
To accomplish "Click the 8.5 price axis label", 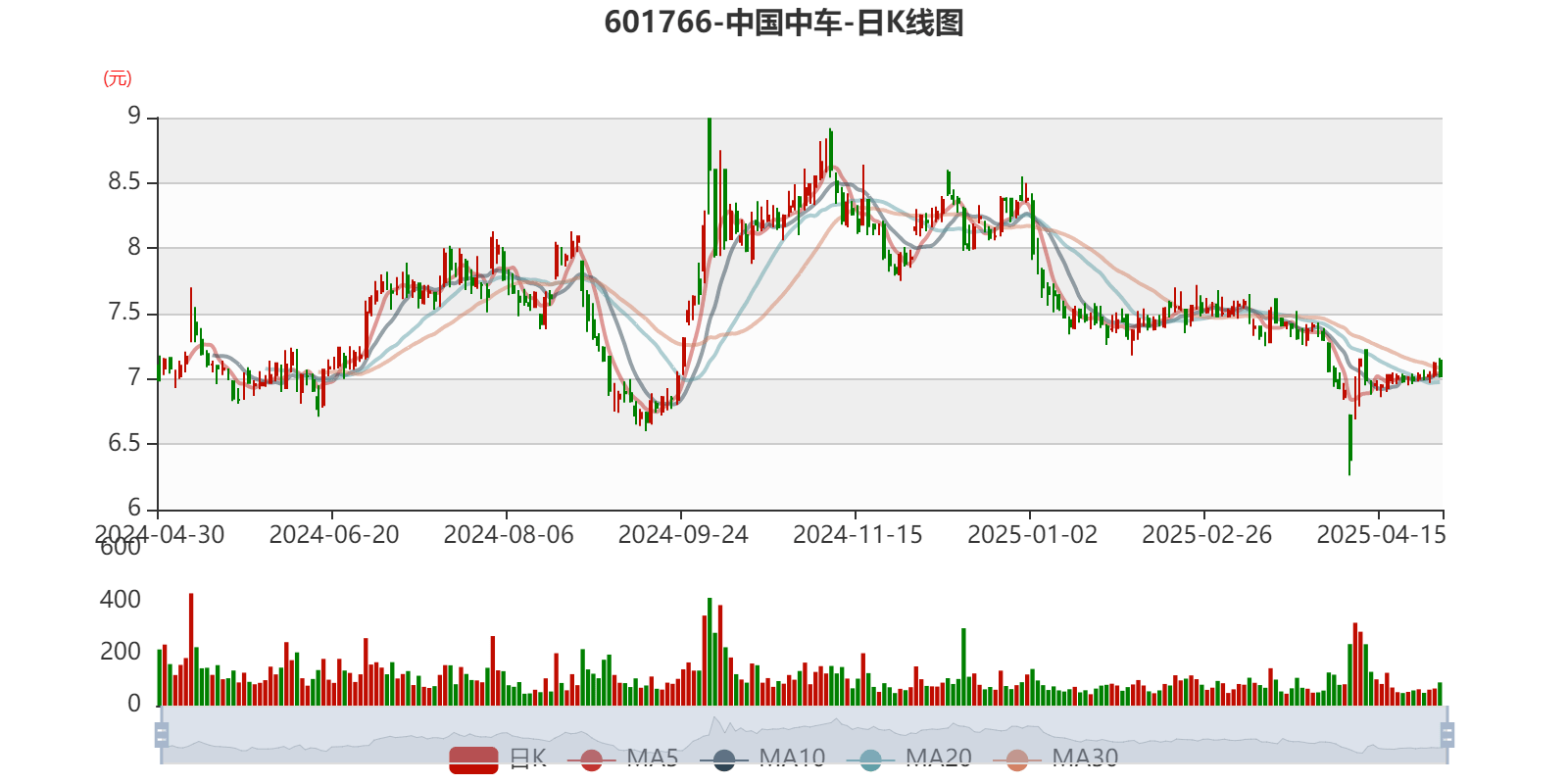I will click(x=124, y=182).
